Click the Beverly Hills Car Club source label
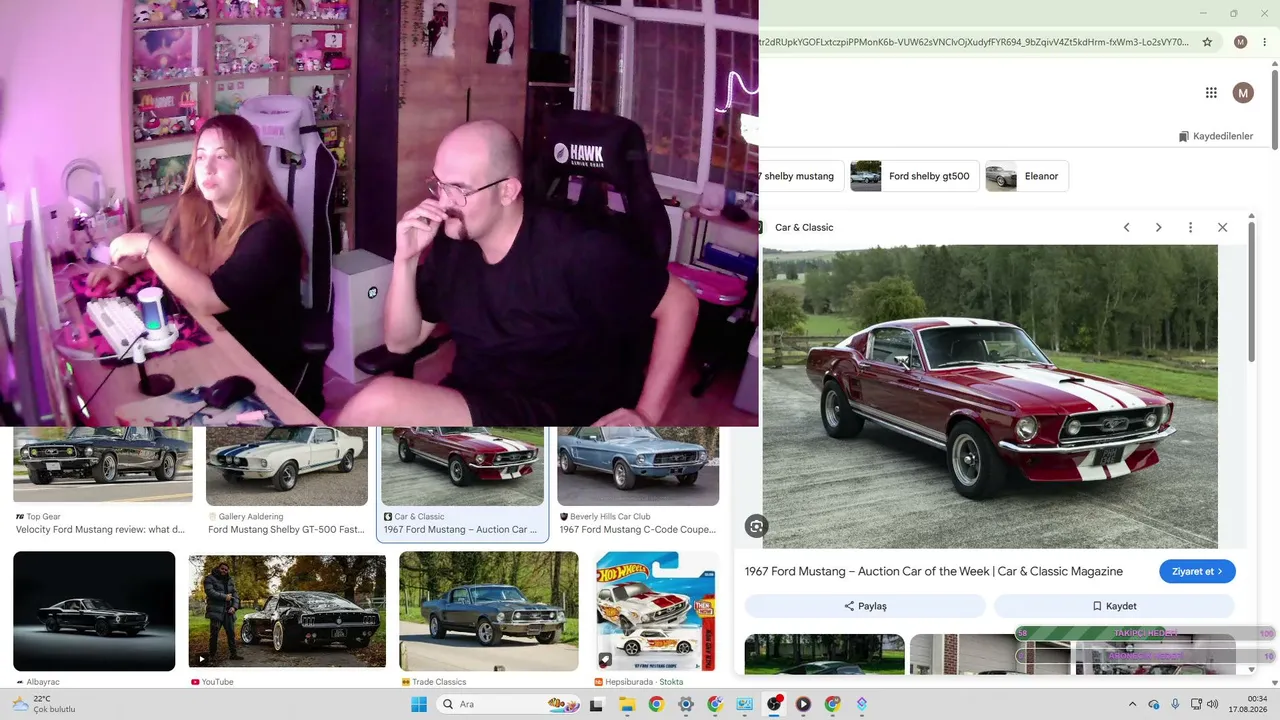1280x720 pixels. [x=610, y=517]
